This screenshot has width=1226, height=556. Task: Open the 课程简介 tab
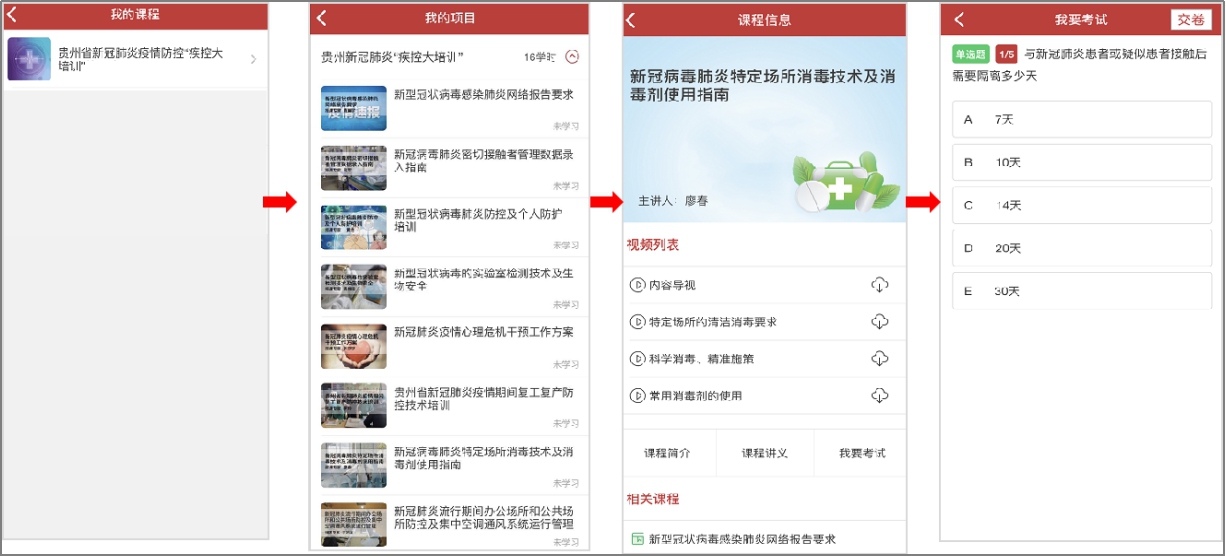pyautogui.click(x=666, y=453)
